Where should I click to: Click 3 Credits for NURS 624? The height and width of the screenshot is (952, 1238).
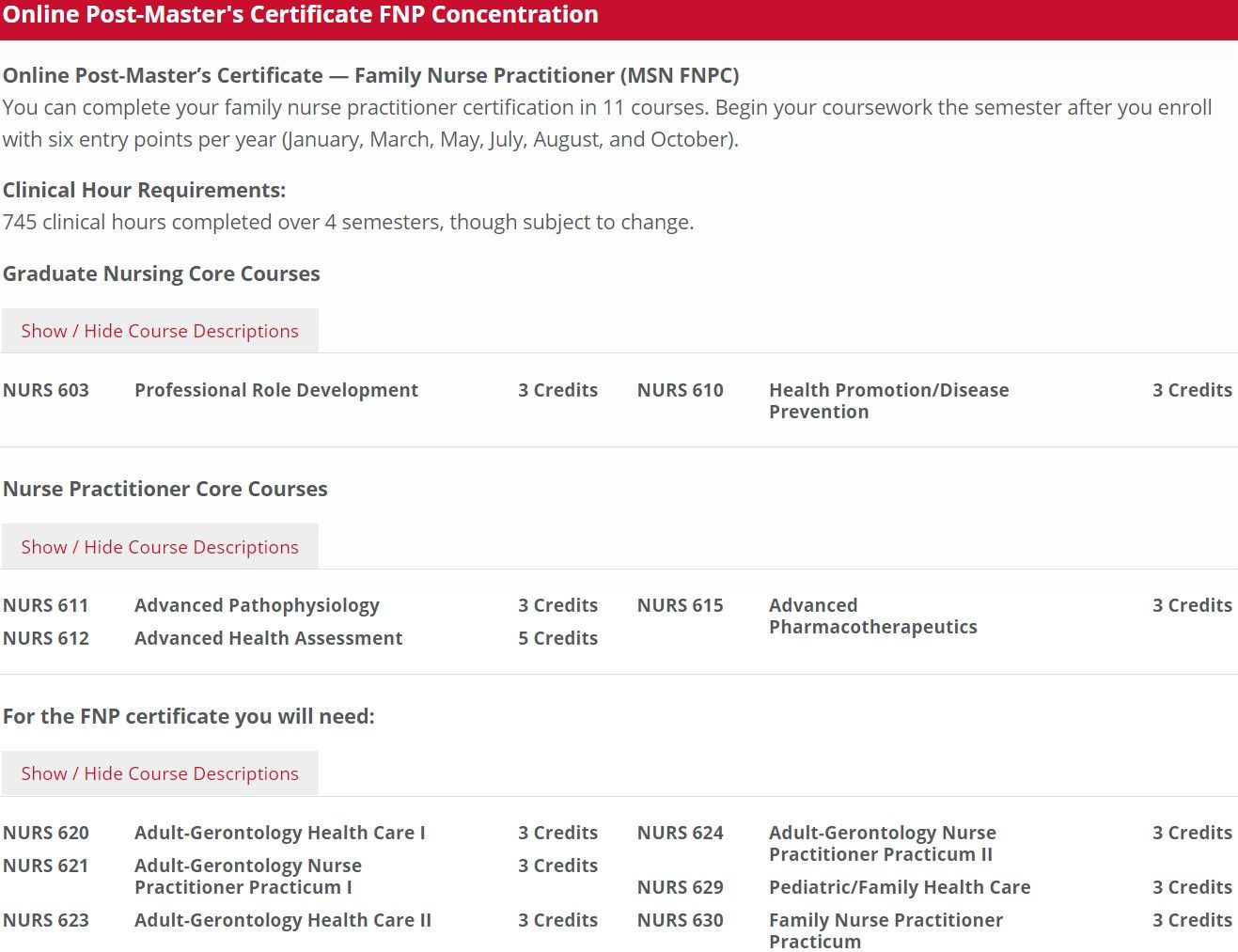tap(1193, 833)
